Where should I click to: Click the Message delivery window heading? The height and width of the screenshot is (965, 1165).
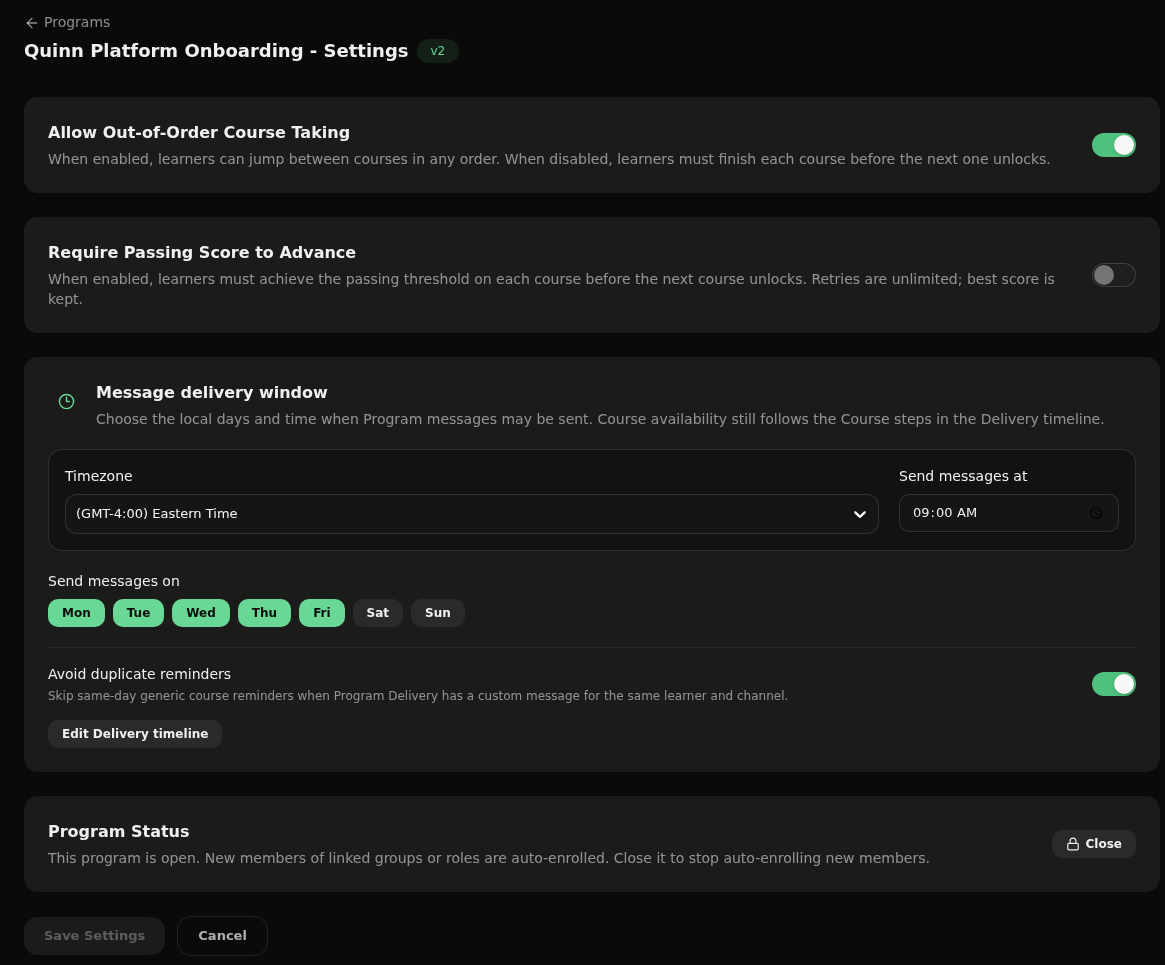[212, 392]
